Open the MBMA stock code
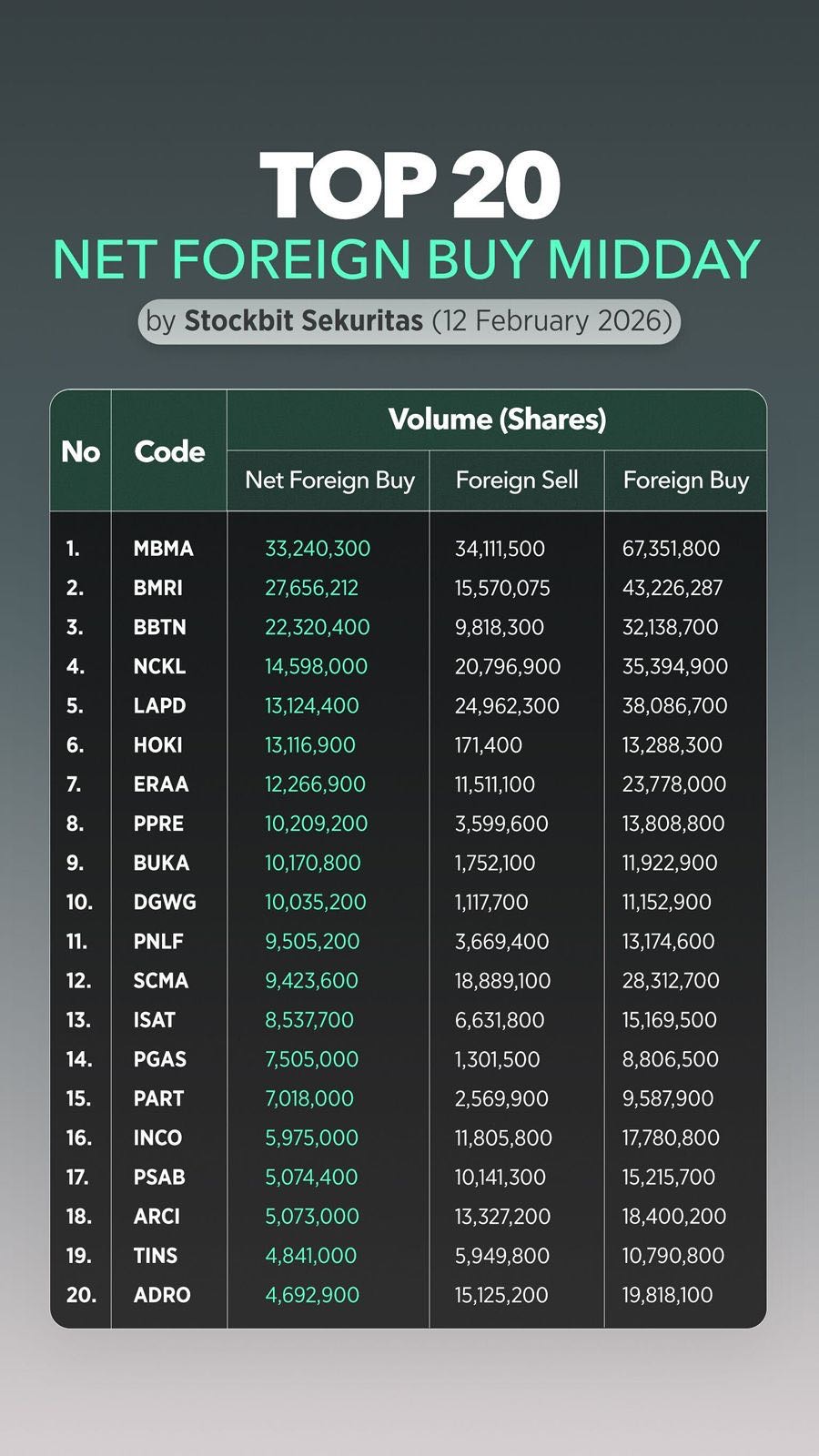The image size is (819, 1456). tap(163, 549)
